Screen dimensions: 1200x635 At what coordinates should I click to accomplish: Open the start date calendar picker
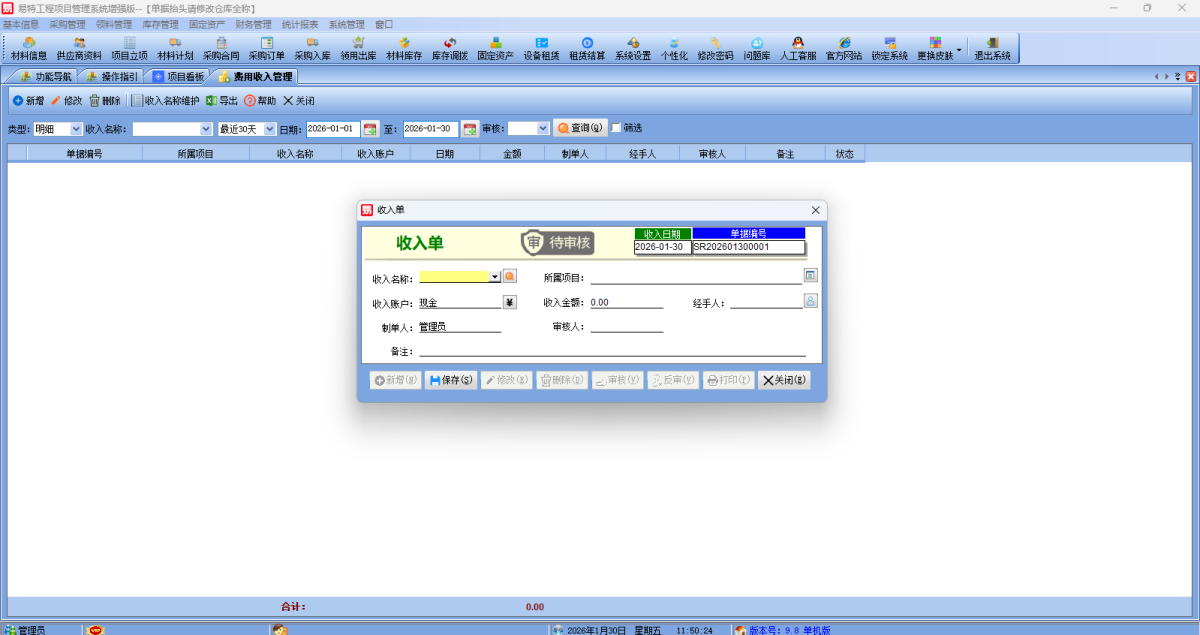pos(370,129)
